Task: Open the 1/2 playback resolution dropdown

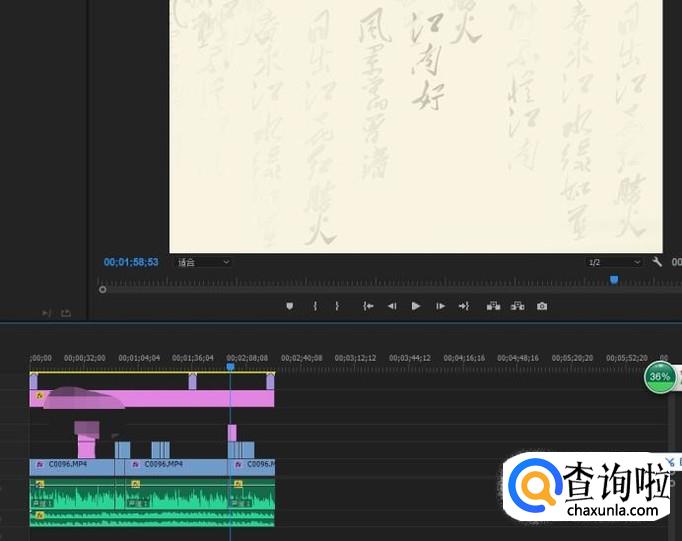Action: coord(614,262)
